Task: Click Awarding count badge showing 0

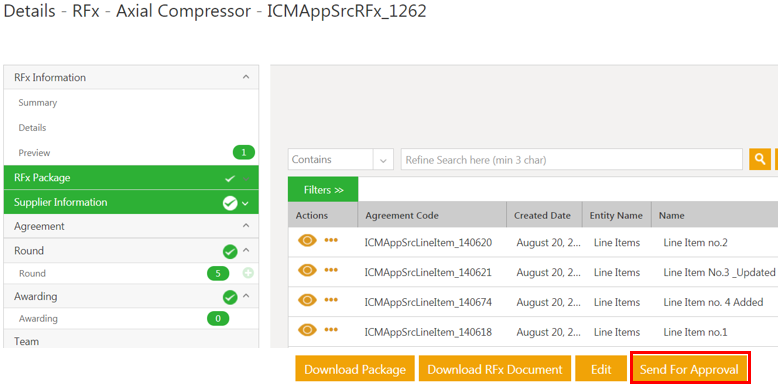Action: pyautogui.click(x=218, y=319)
